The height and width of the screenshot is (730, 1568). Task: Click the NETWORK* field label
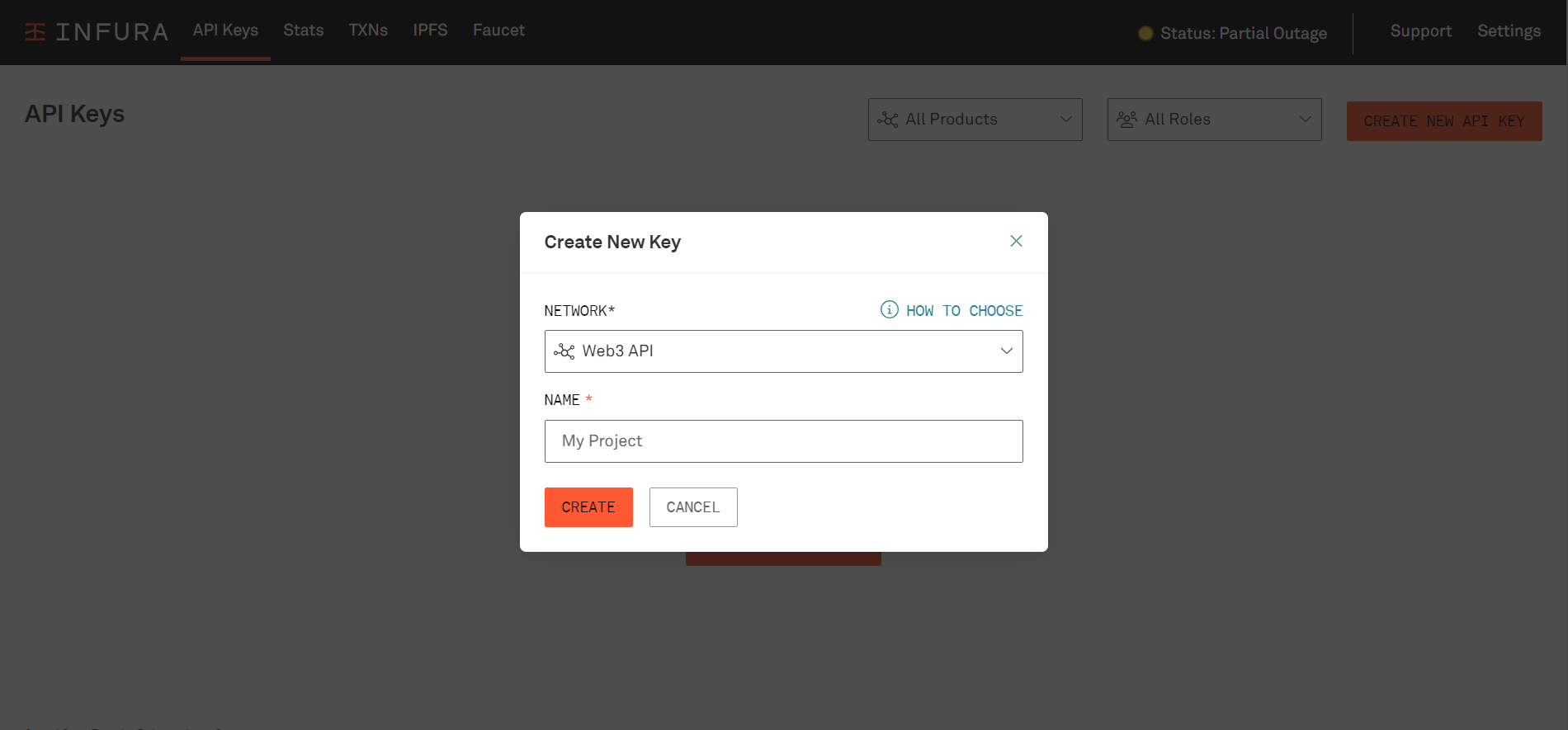tap(579, 311)
